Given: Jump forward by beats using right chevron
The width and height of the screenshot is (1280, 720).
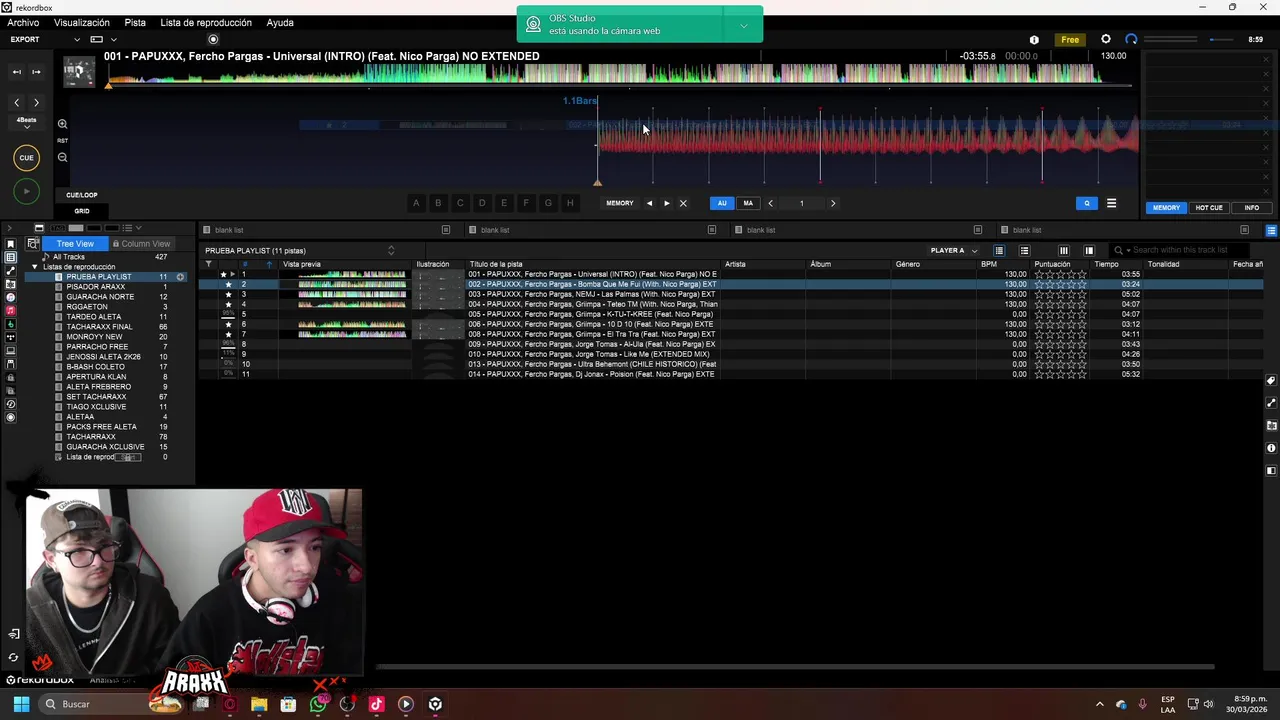Looking at the screenshot, I should coord(37,102).
